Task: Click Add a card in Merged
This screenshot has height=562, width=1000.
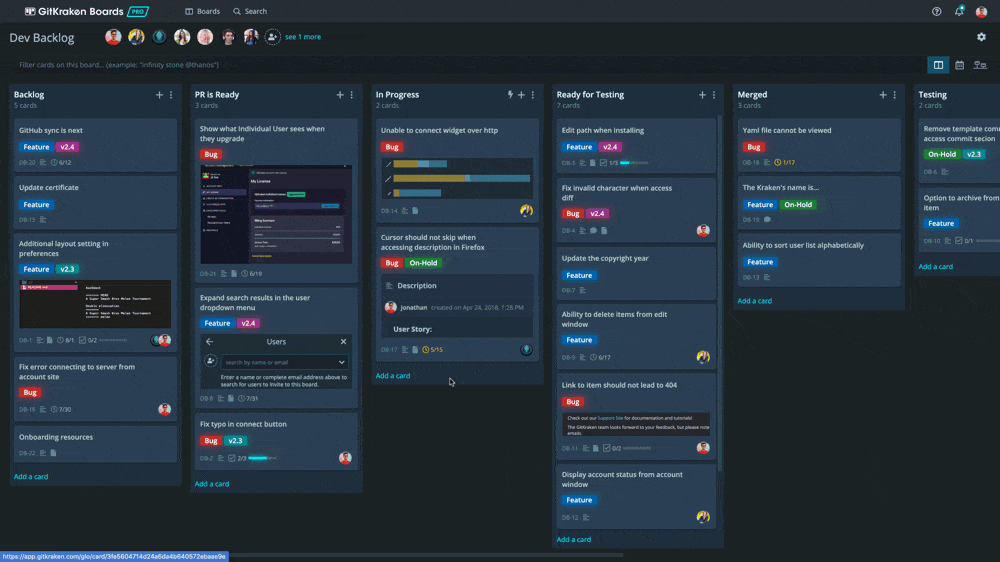Action: coord(754,301)
